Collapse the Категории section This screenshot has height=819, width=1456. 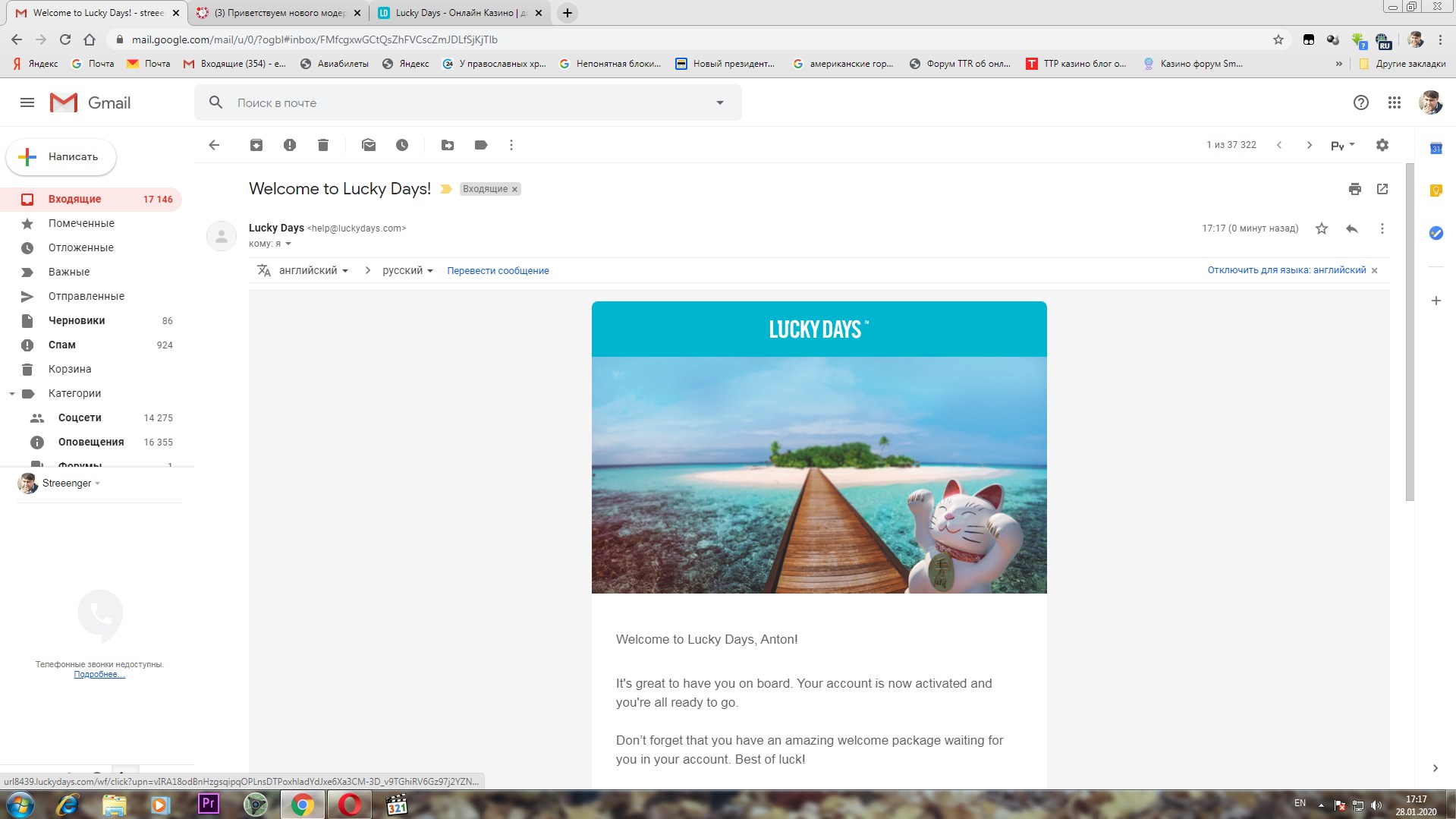tap(12, 393)
